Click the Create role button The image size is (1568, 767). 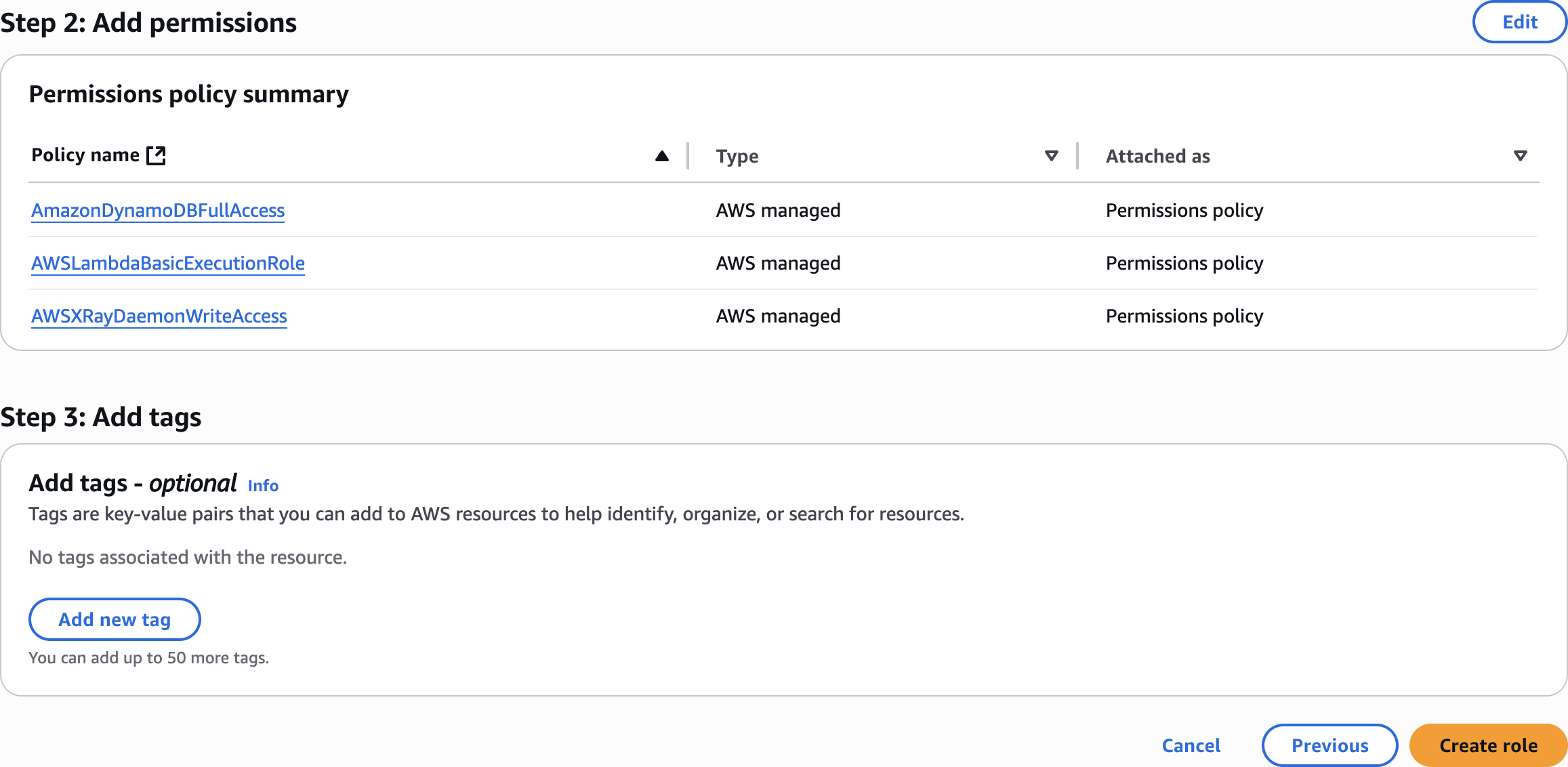point(1488,745)
